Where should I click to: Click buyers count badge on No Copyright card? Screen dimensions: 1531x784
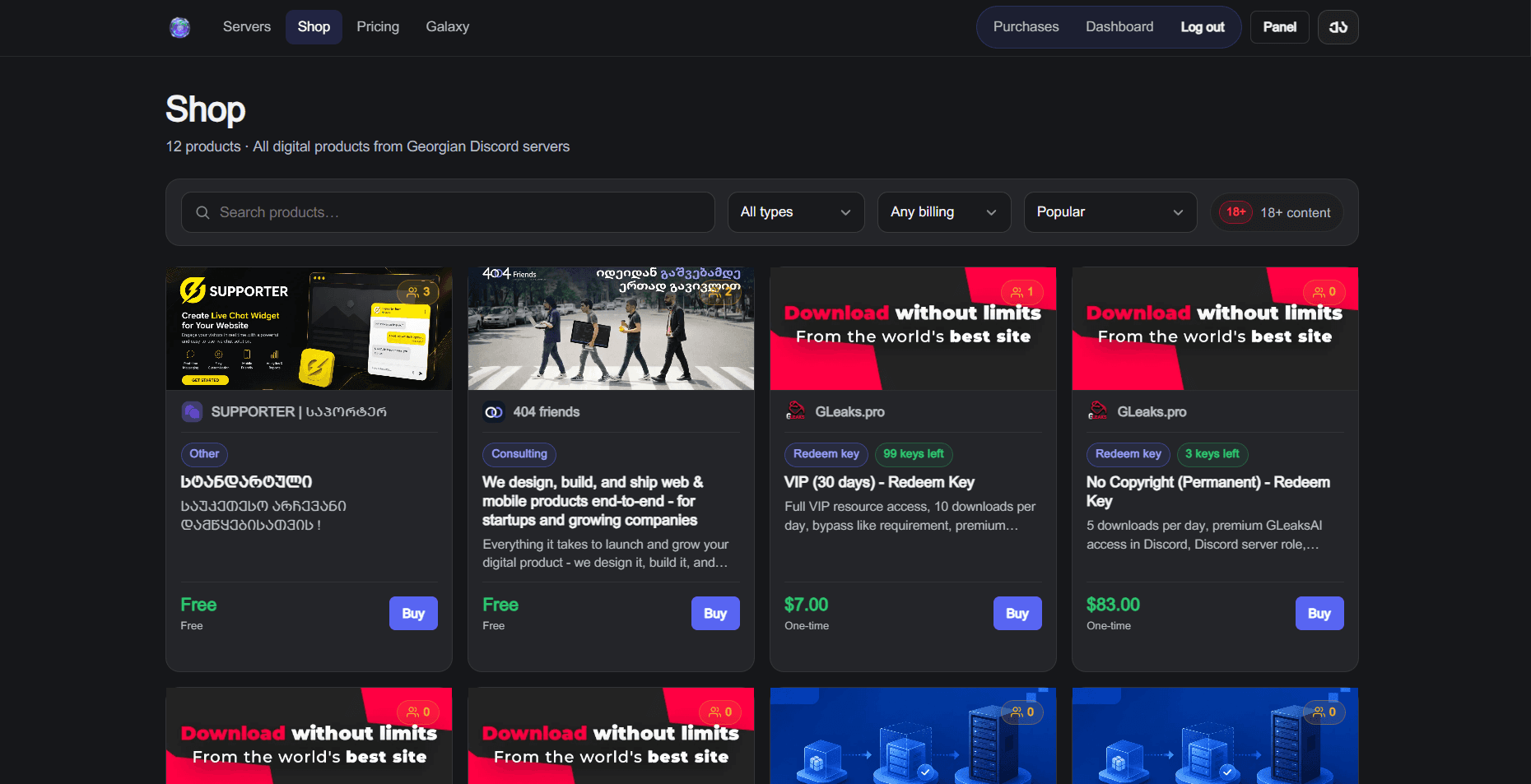1324,292
